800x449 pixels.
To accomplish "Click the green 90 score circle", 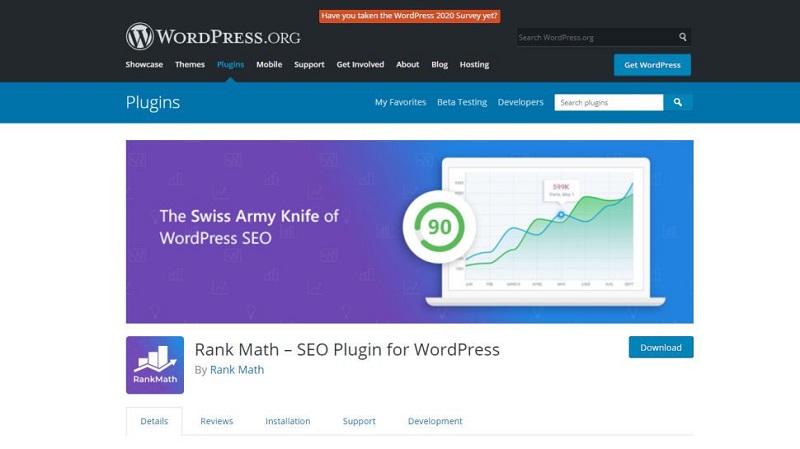I will tap(440, 227).
